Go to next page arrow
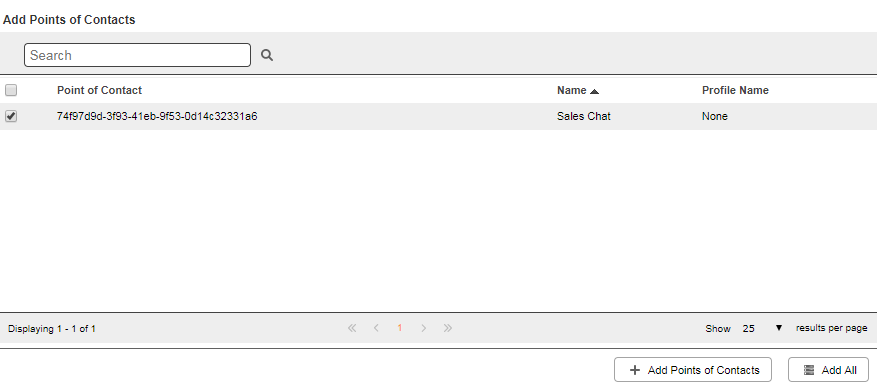Screen dimensions: 877x385 [423, 328]
